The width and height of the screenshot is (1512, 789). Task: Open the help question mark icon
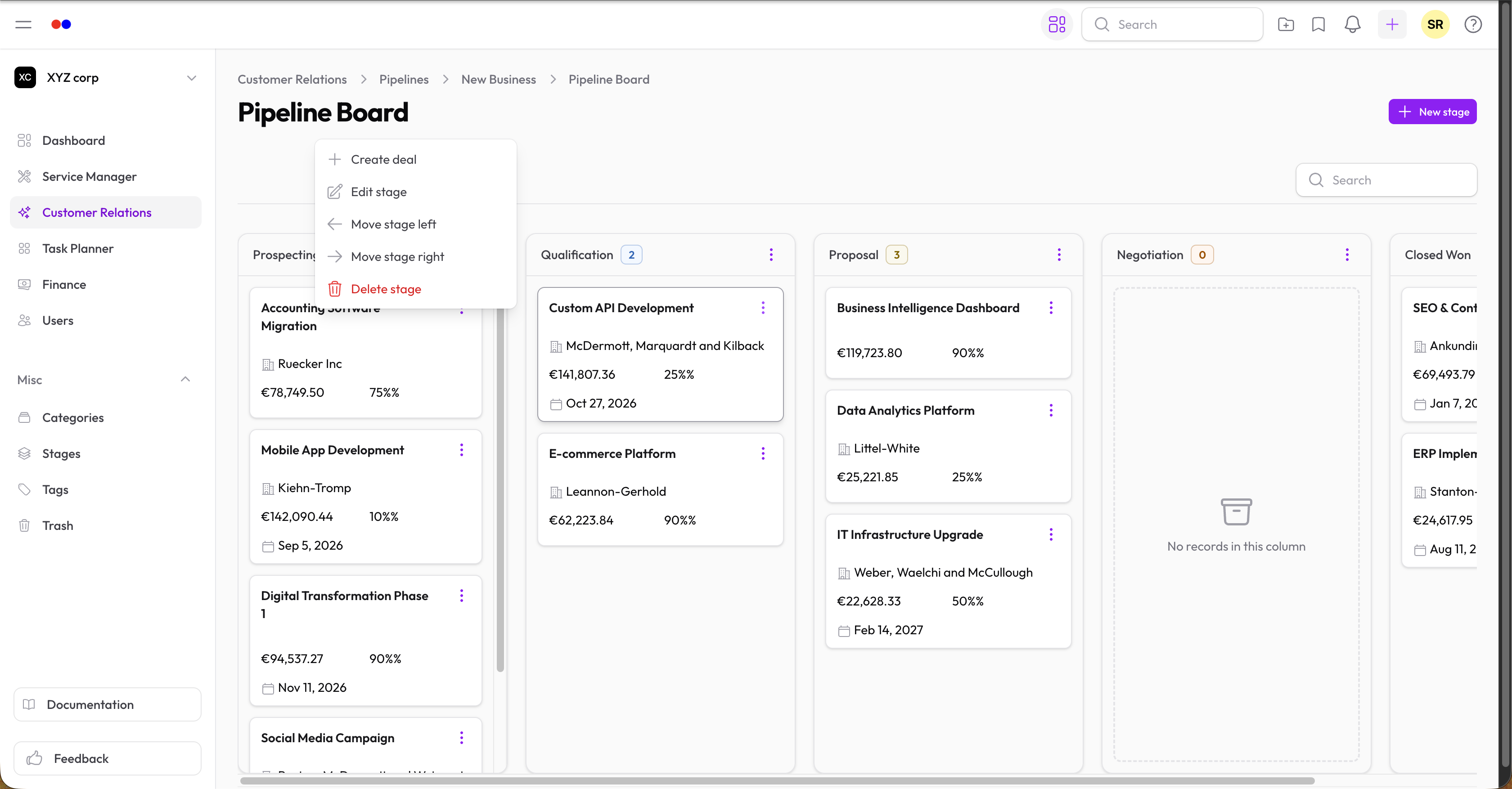point(1473,25)
